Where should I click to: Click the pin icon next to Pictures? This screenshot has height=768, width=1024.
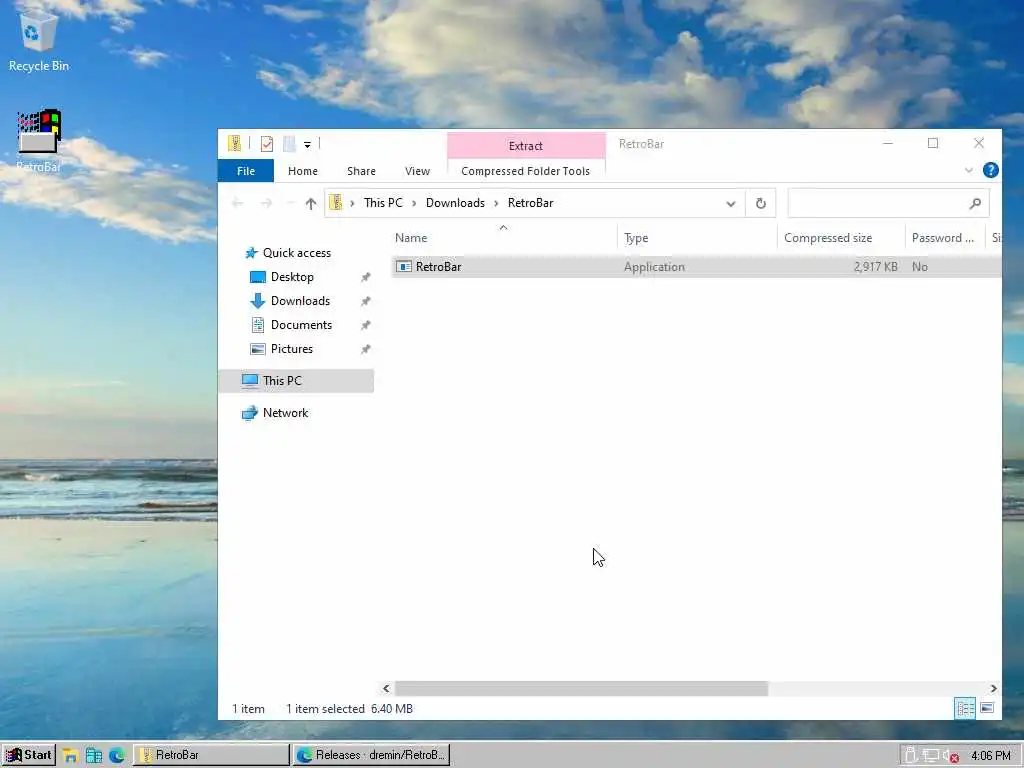tap(365, 349)
